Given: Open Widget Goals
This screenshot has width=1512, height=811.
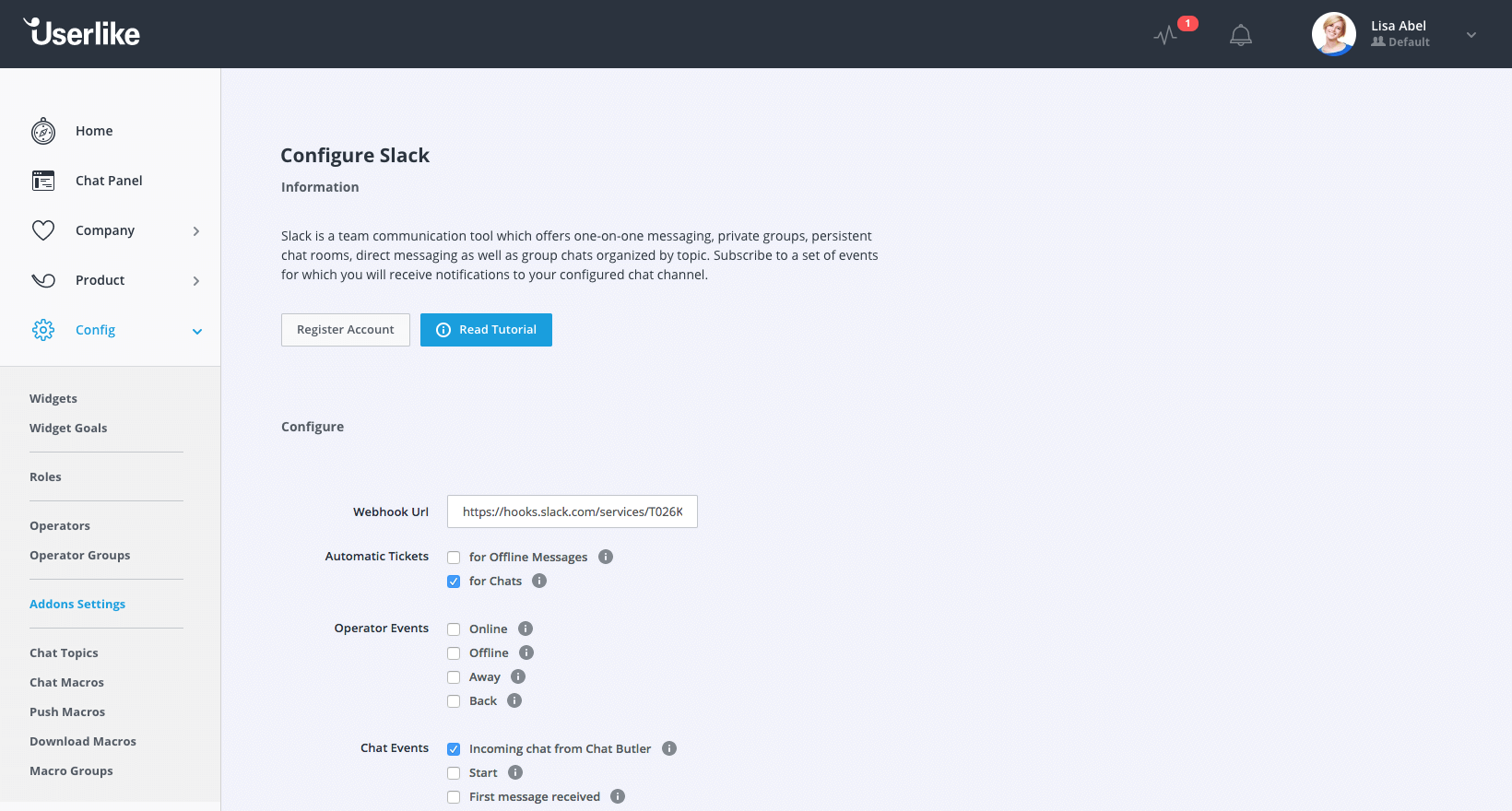Looking at the screenshot, I should 68,429.
